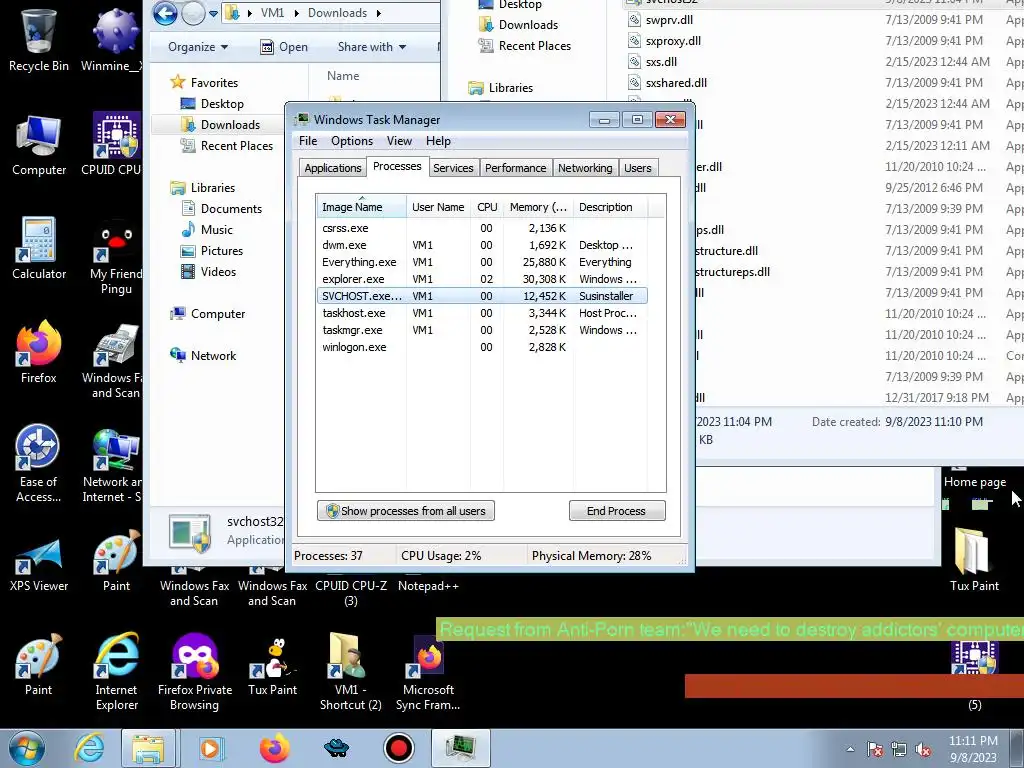
Task: Click the red record button in the taskbar
Action: 398,748
